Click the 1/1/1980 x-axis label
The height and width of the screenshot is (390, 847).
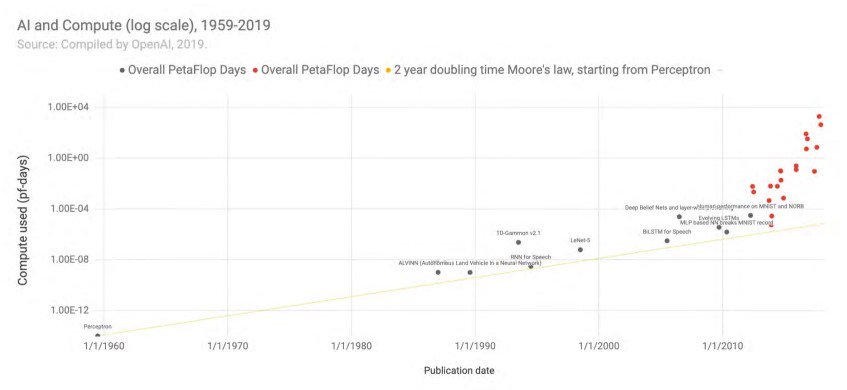click(x=351, y=346)
